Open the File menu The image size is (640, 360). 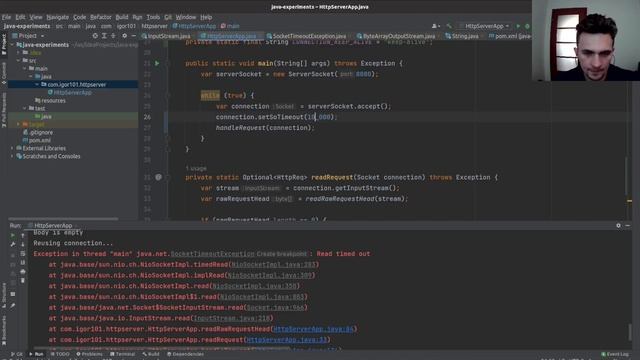pos(7,17)
